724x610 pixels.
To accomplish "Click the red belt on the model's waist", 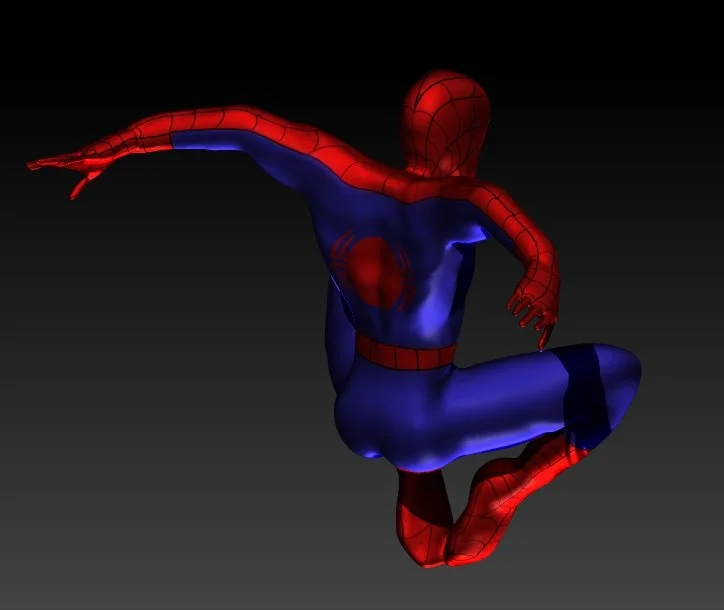I will click(x=405, y=352).
